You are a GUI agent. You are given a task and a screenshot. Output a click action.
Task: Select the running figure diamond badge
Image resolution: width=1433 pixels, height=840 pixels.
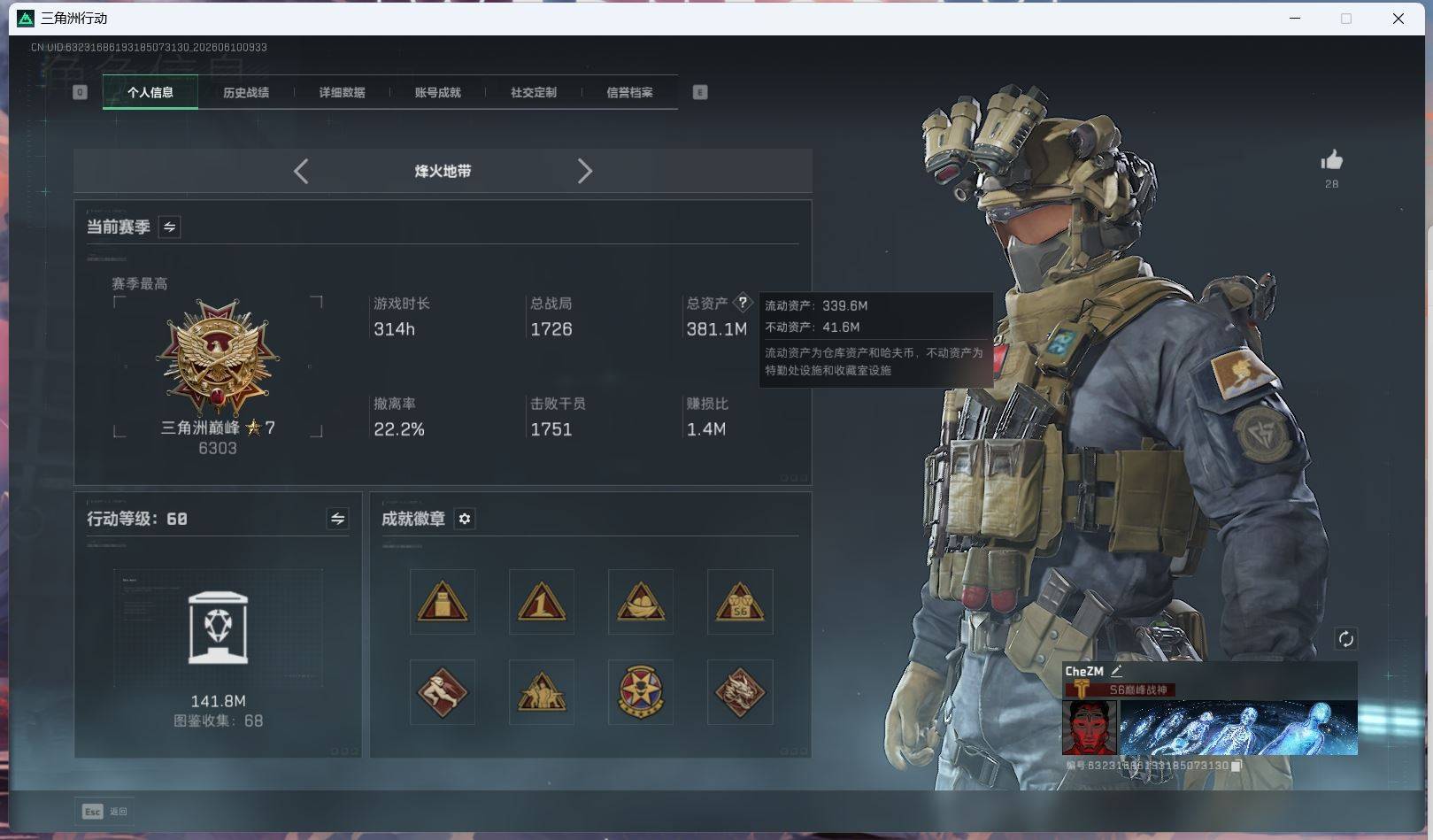pos(443,692)
